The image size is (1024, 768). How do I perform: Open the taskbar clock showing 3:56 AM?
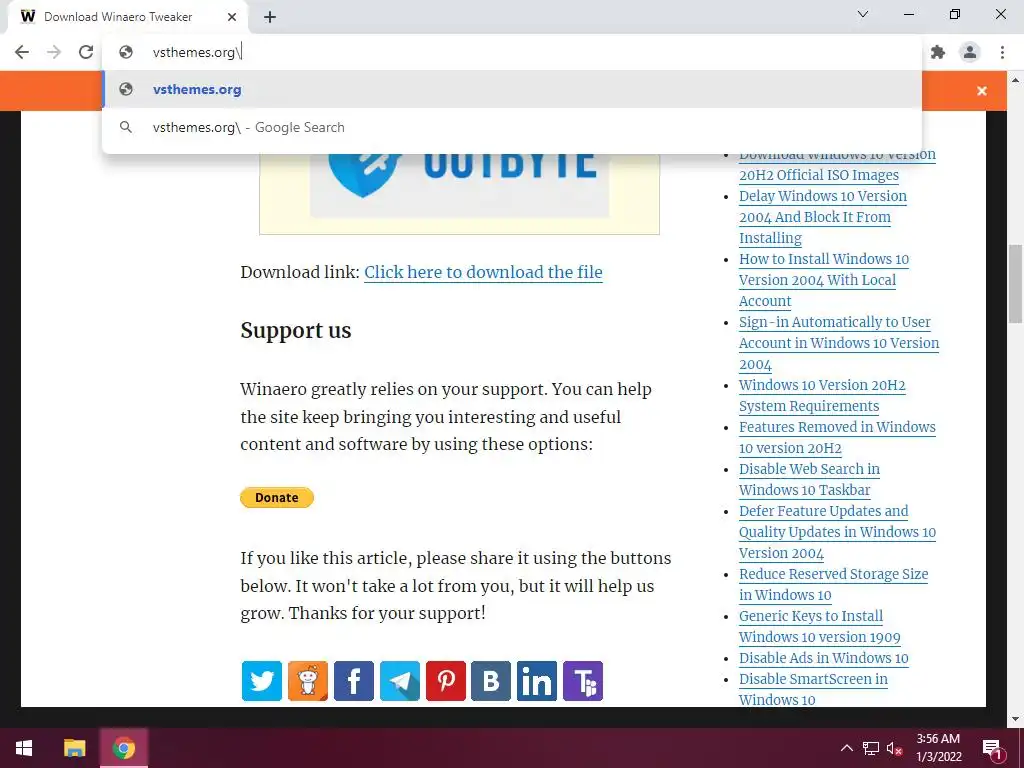pos(938,748)
